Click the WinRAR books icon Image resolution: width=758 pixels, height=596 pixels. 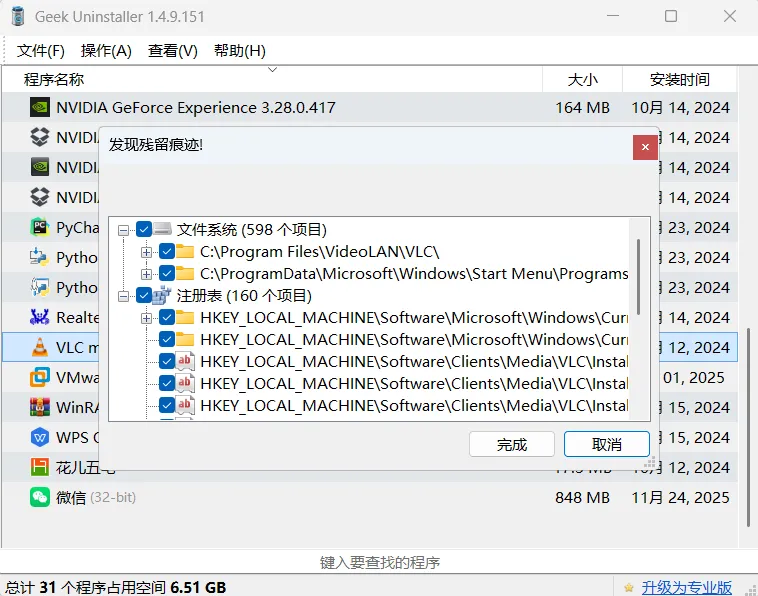click(40, 407)
